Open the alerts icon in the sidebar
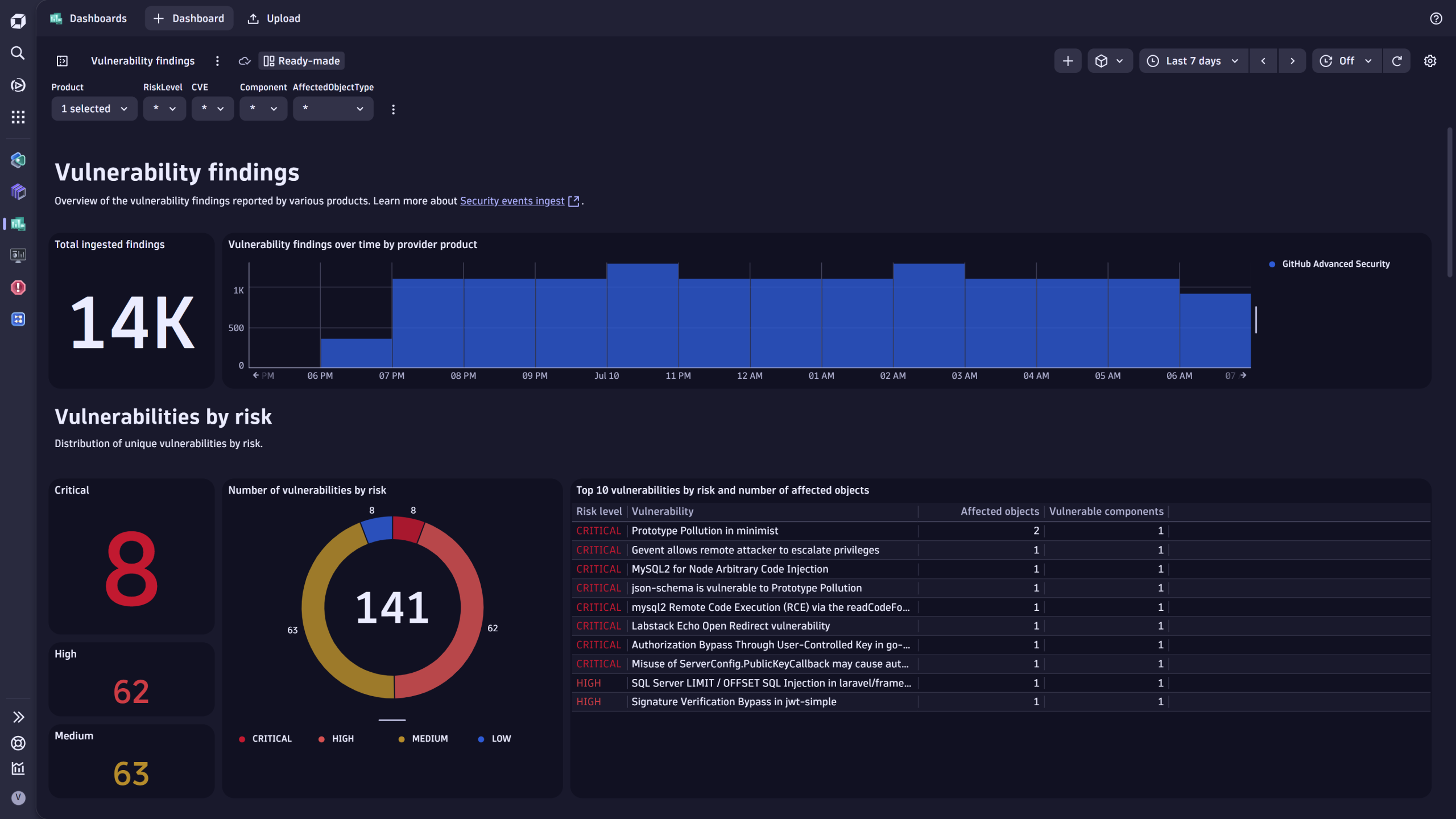 coord(18,288)
